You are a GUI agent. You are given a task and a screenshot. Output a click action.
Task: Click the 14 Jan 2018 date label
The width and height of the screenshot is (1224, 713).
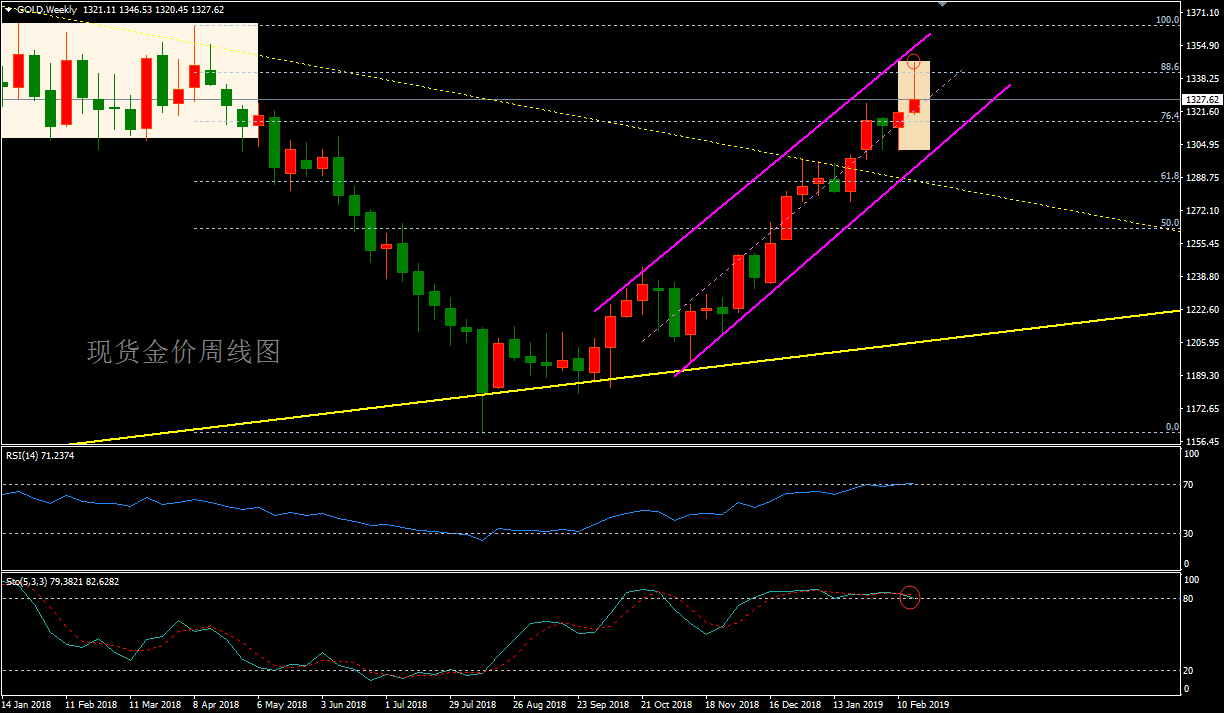[28, 704]
